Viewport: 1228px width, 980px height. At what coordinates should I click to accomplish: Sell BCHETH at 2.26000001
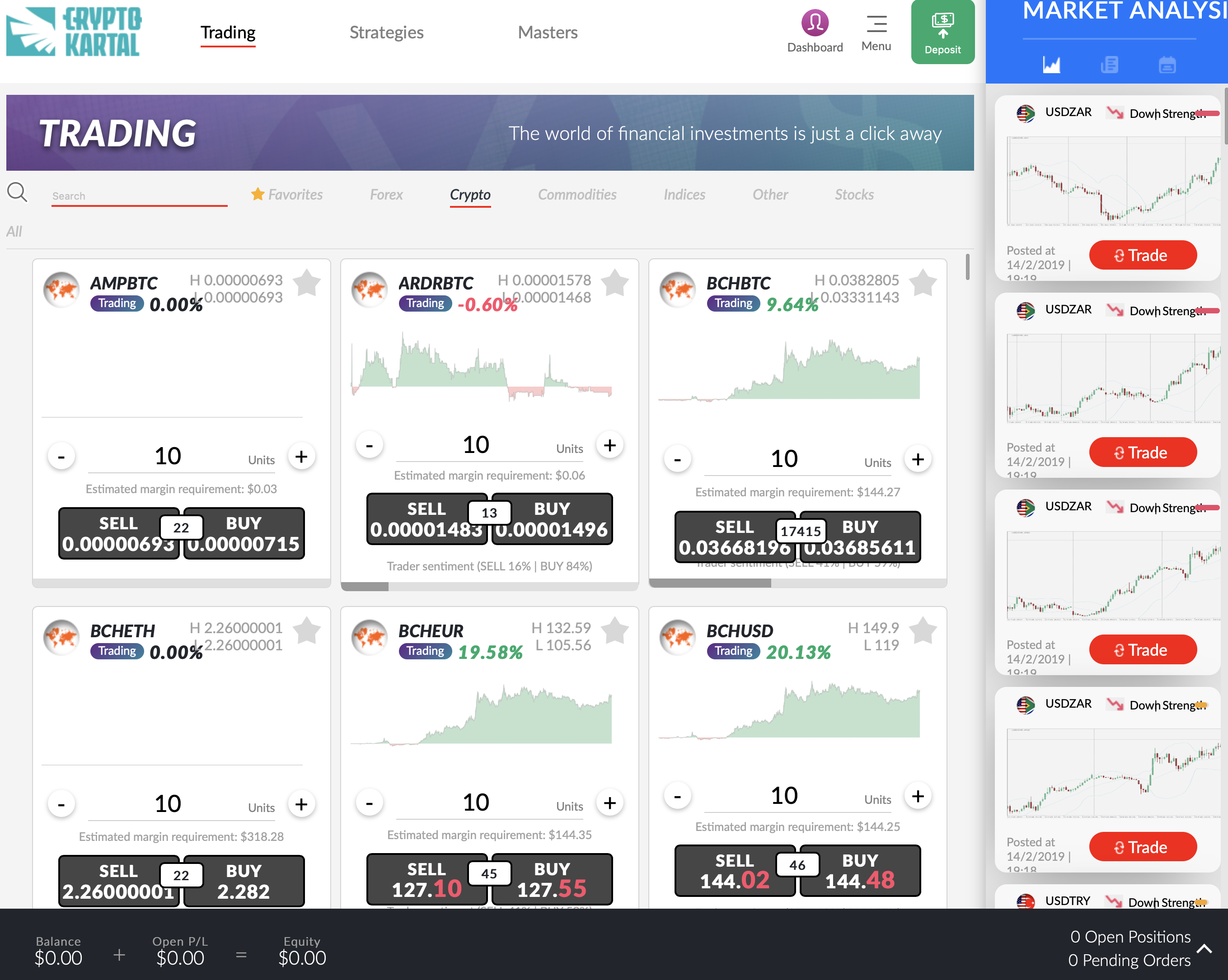(x=118, y=881)
